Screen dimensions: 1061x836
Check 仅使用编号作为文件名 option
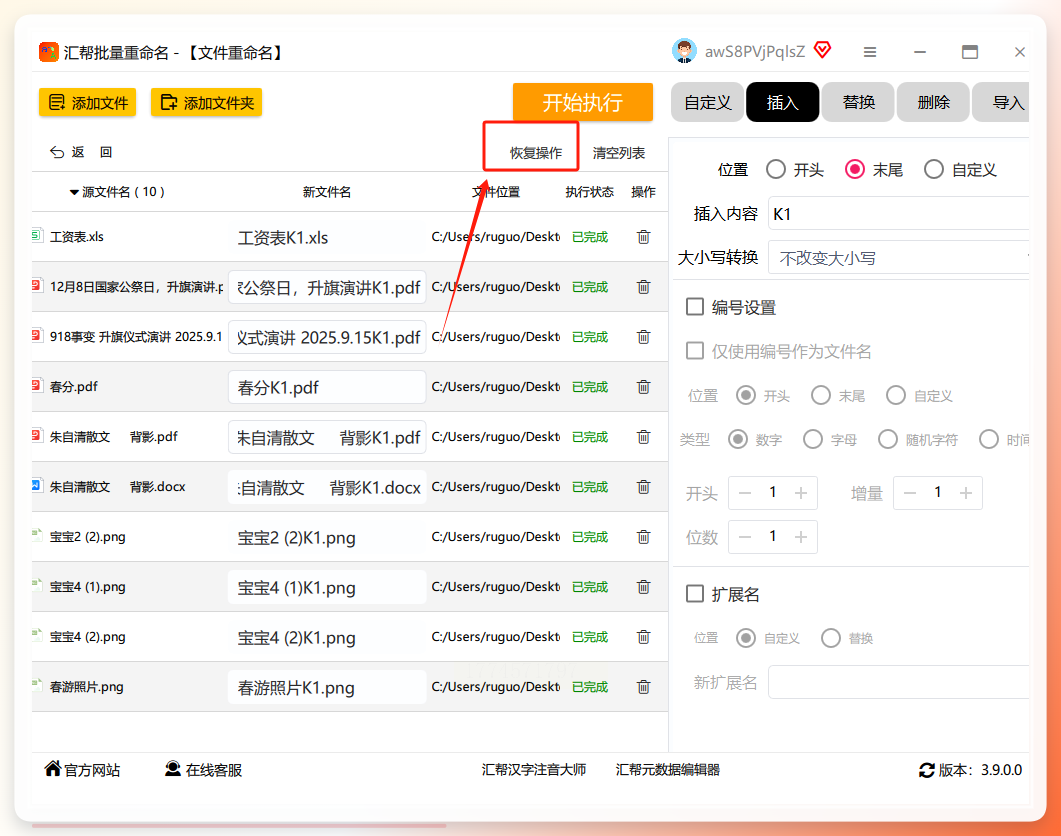(695, 351)
